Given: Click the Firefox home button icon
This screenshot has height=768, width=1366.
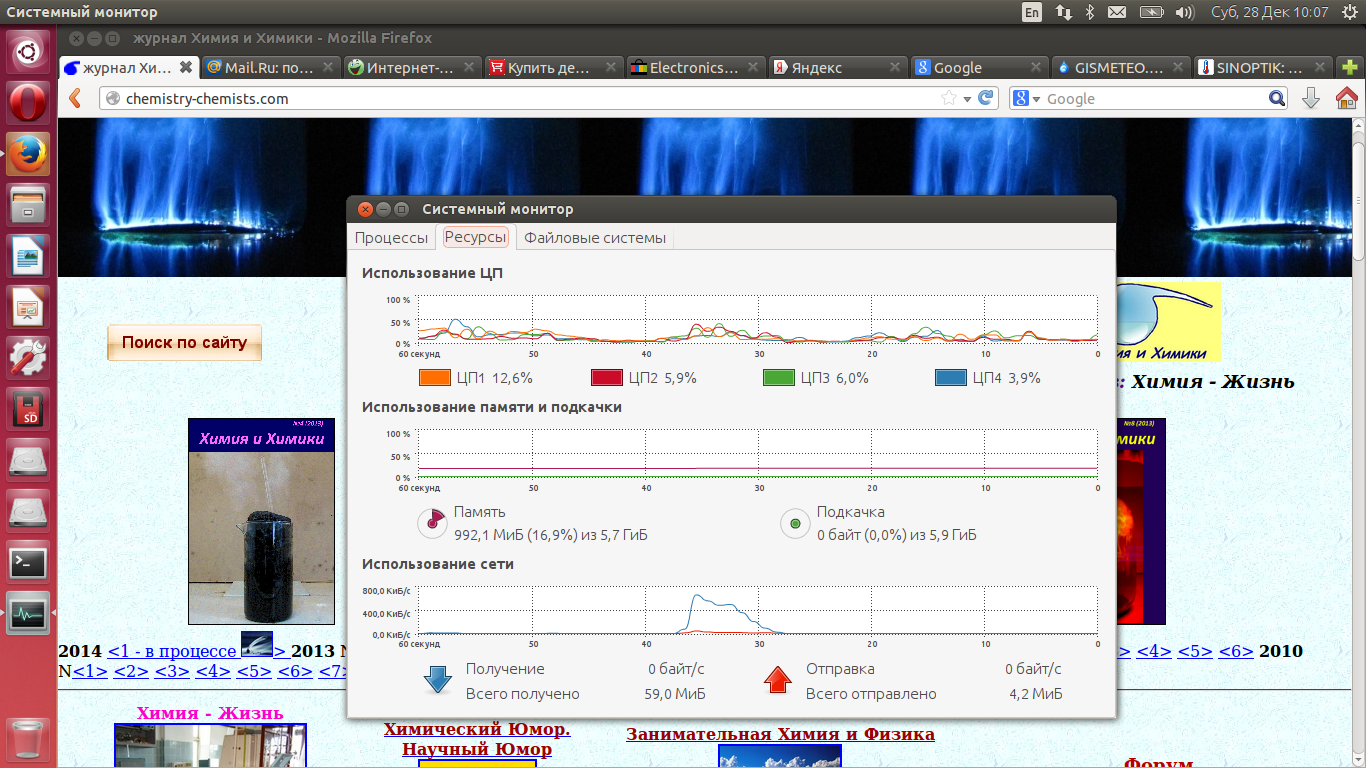Looking at the screenshot, I should [x=1346, y=98].
